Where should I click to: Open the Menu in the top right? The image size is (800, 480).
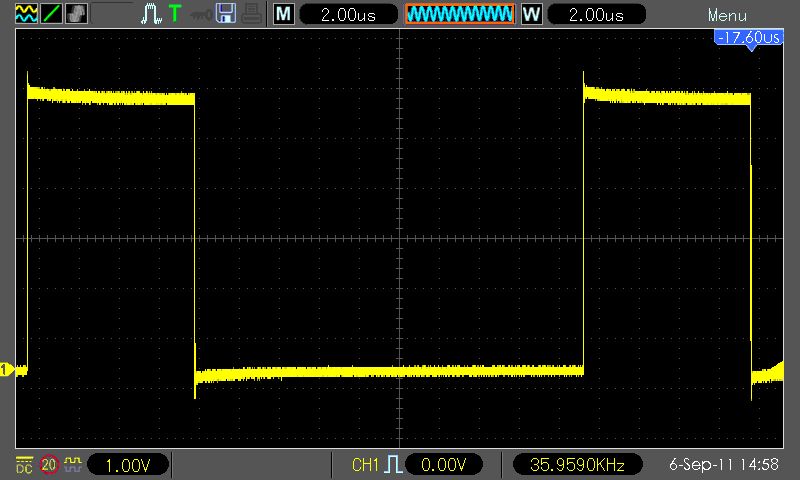727,15
